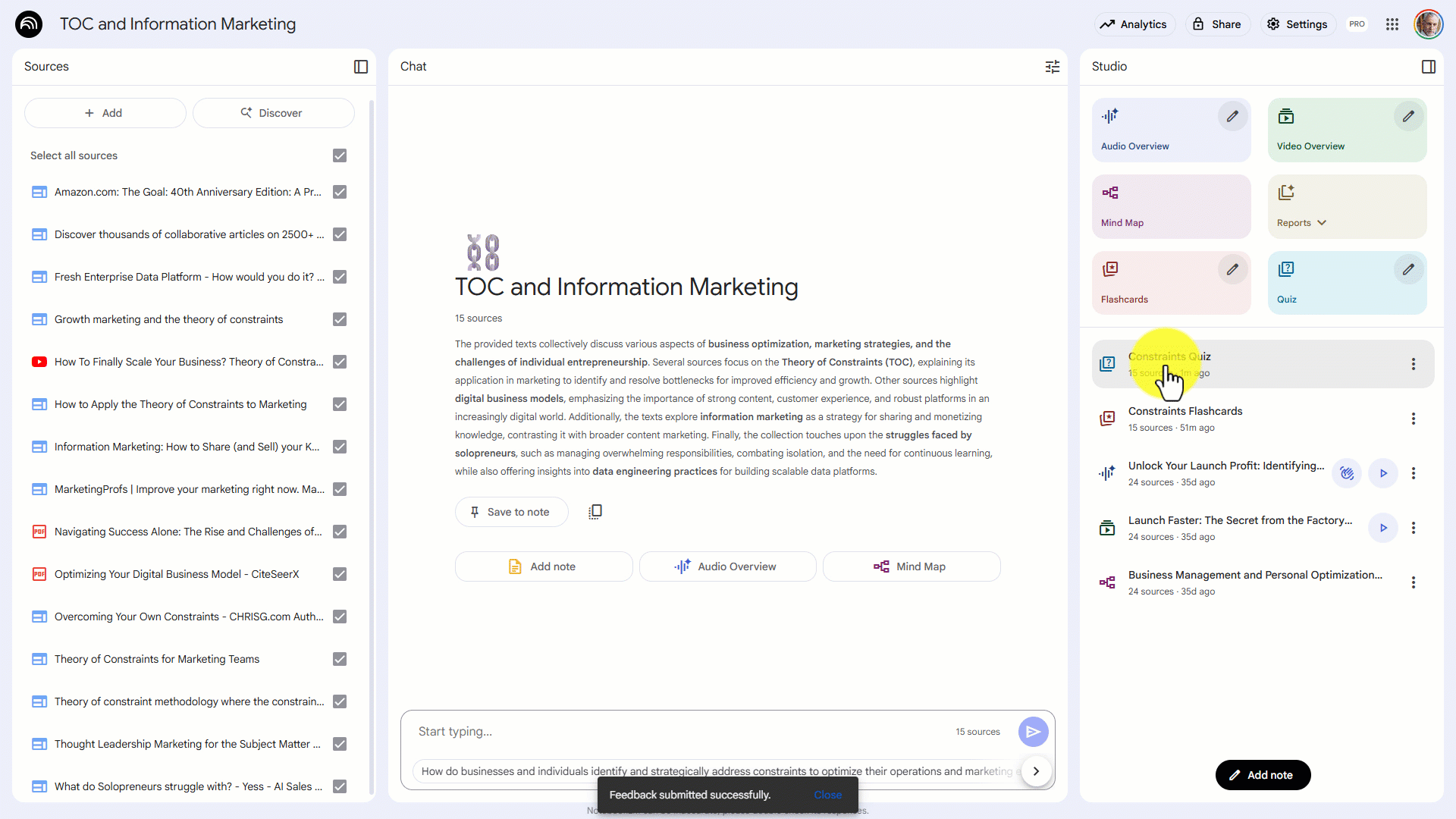Play the Launch Faster video overview

[1382, 528]
